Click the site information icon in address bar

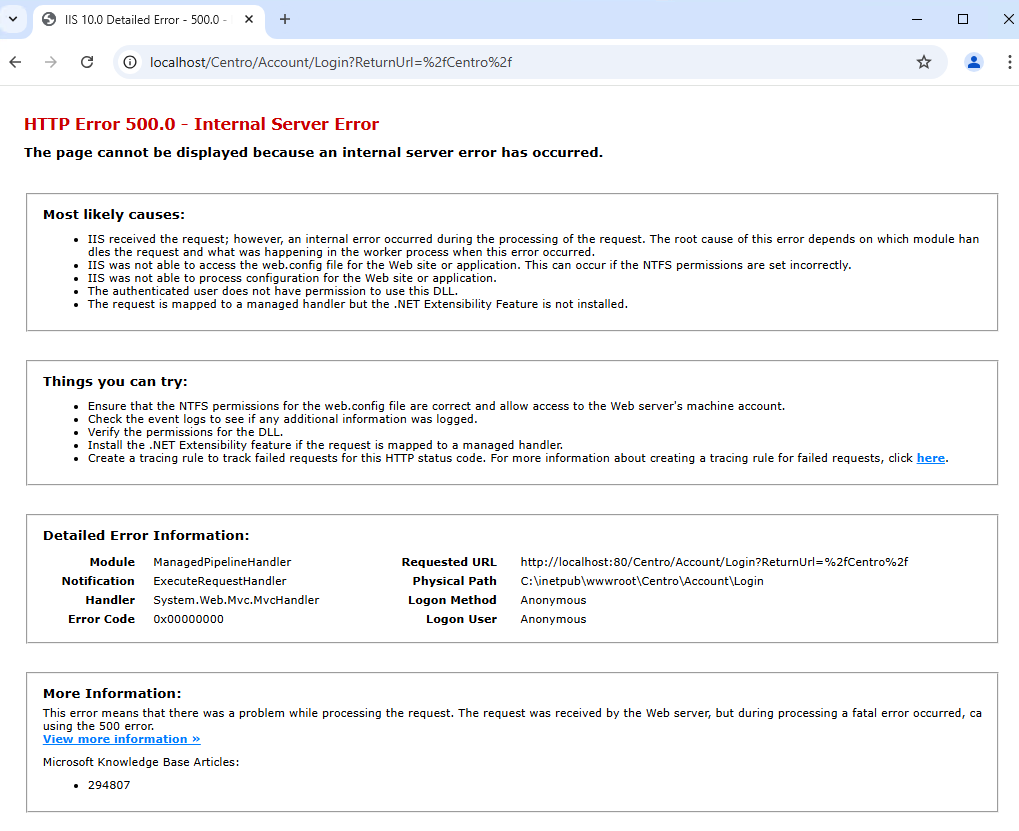click(130, 62)
